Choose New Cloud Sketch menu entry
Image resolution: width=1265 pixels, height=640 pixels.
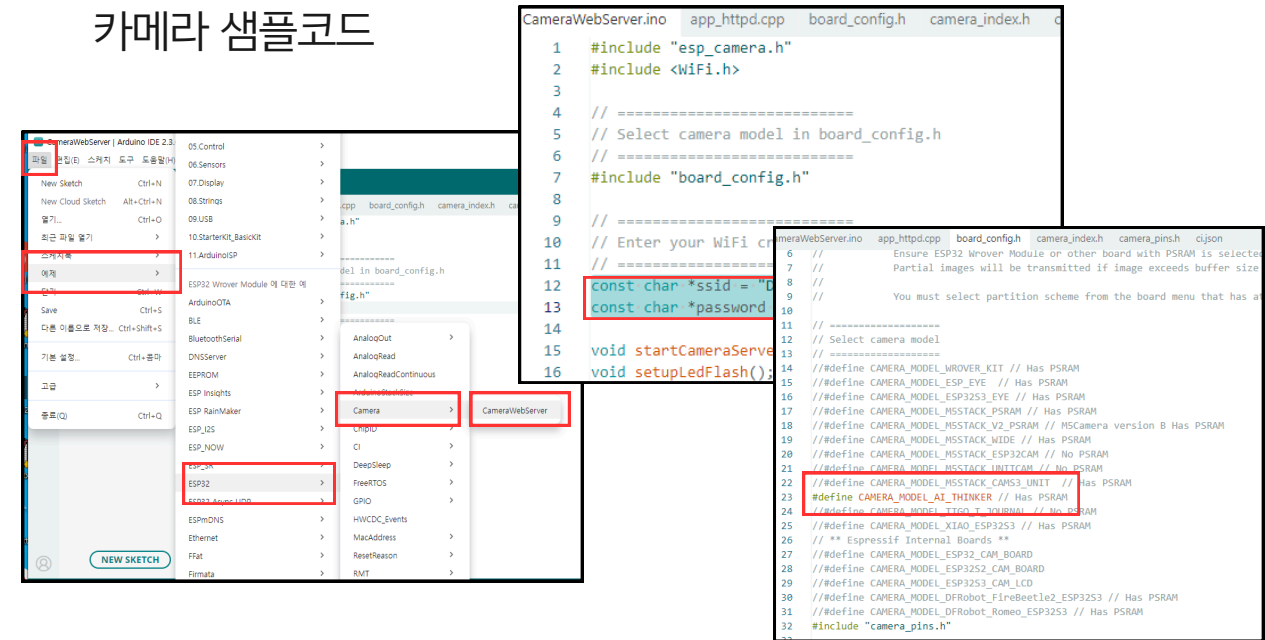click(x=101, y=202)
